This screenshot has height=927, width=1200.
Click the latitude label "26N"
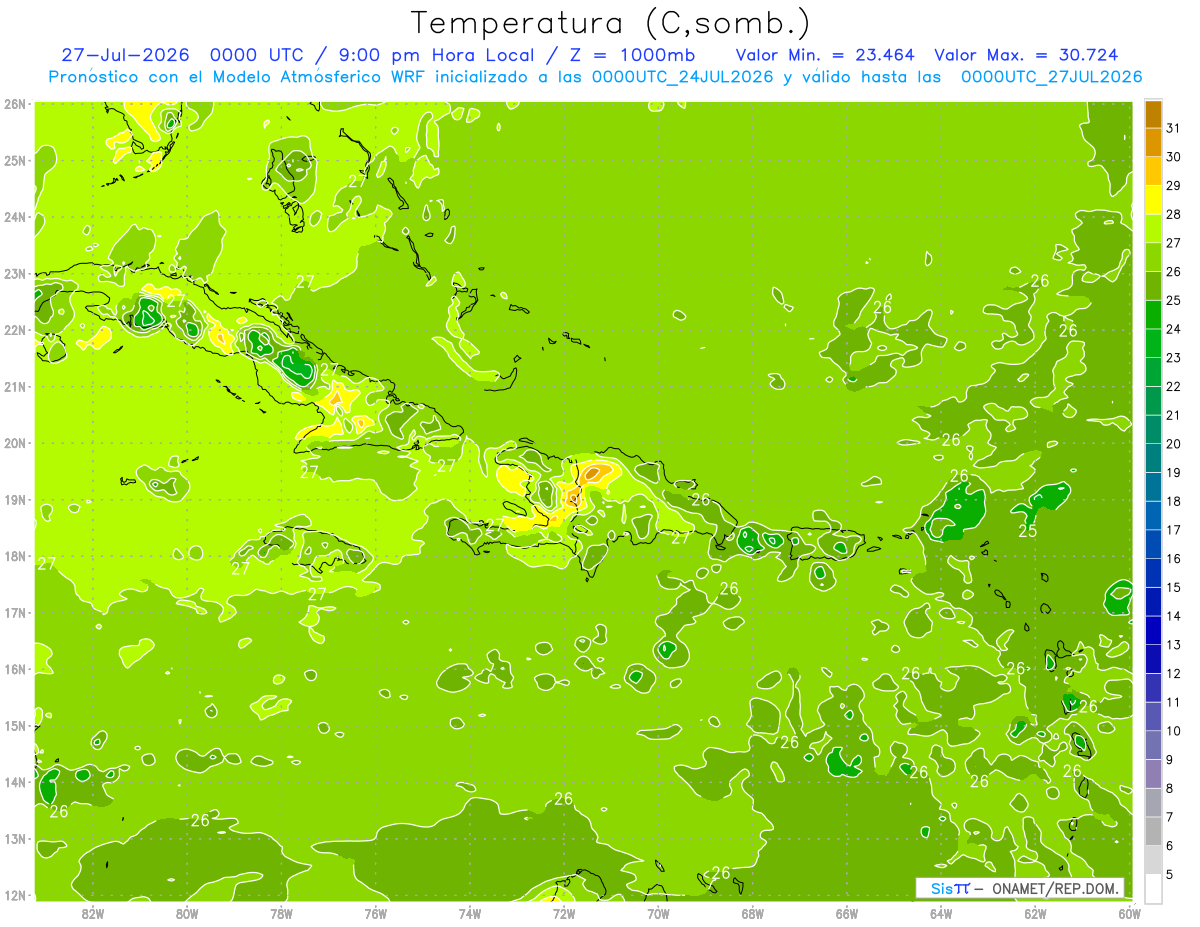pos(15,104)
